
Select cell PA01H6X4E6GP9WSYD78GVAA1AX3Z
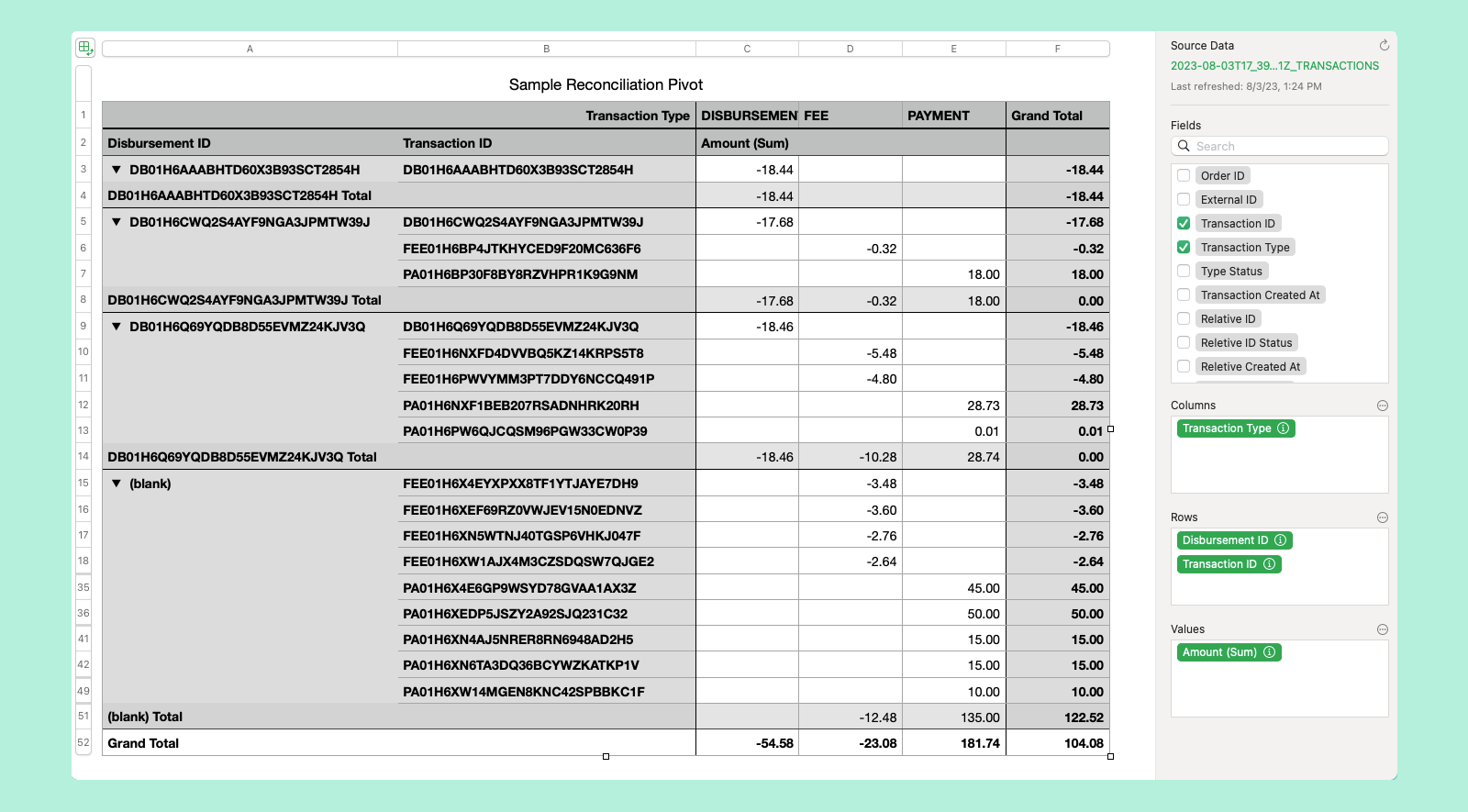pyautogui.click(x=547, y=588)
